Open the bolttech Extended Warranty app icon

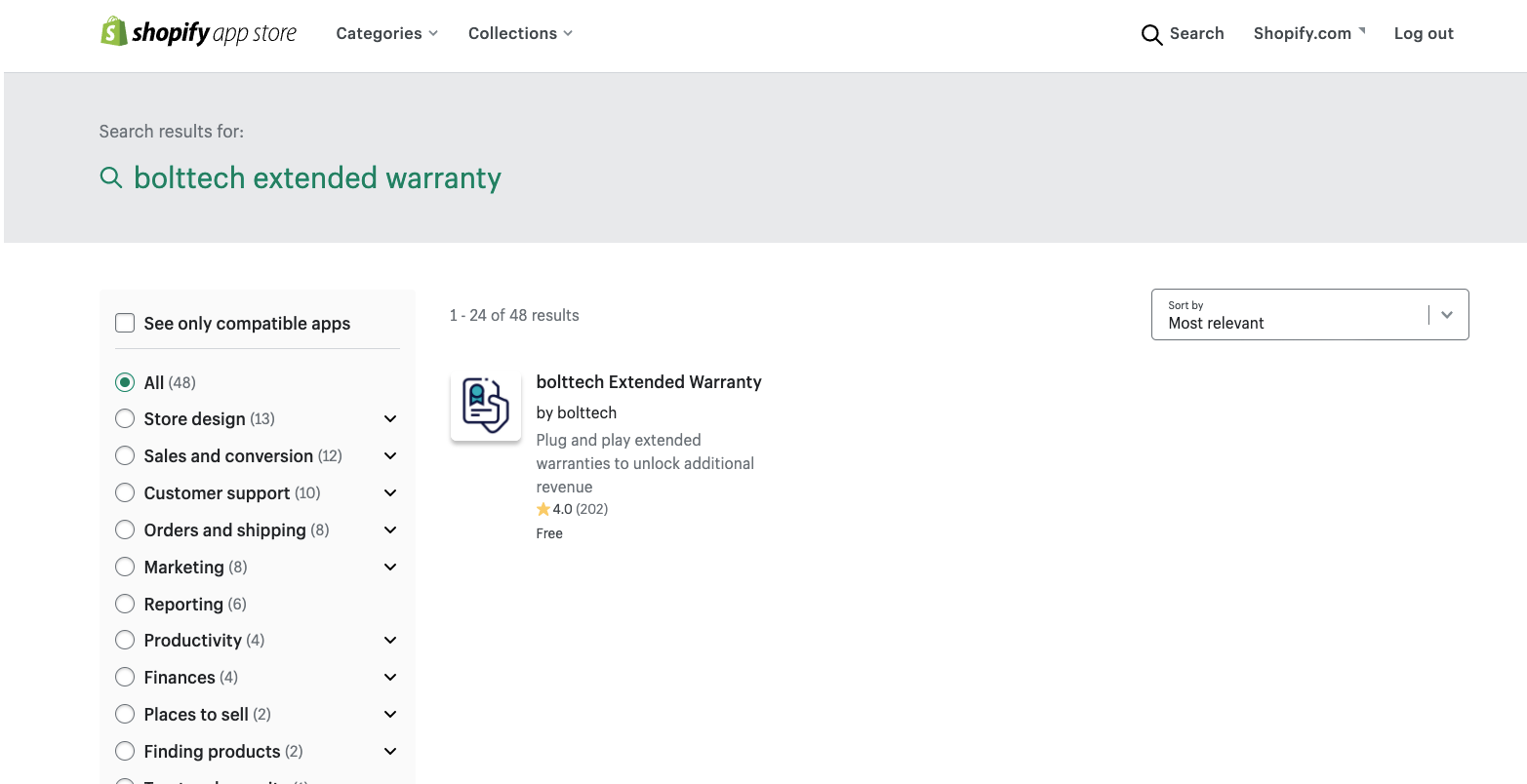pos(486,407)
